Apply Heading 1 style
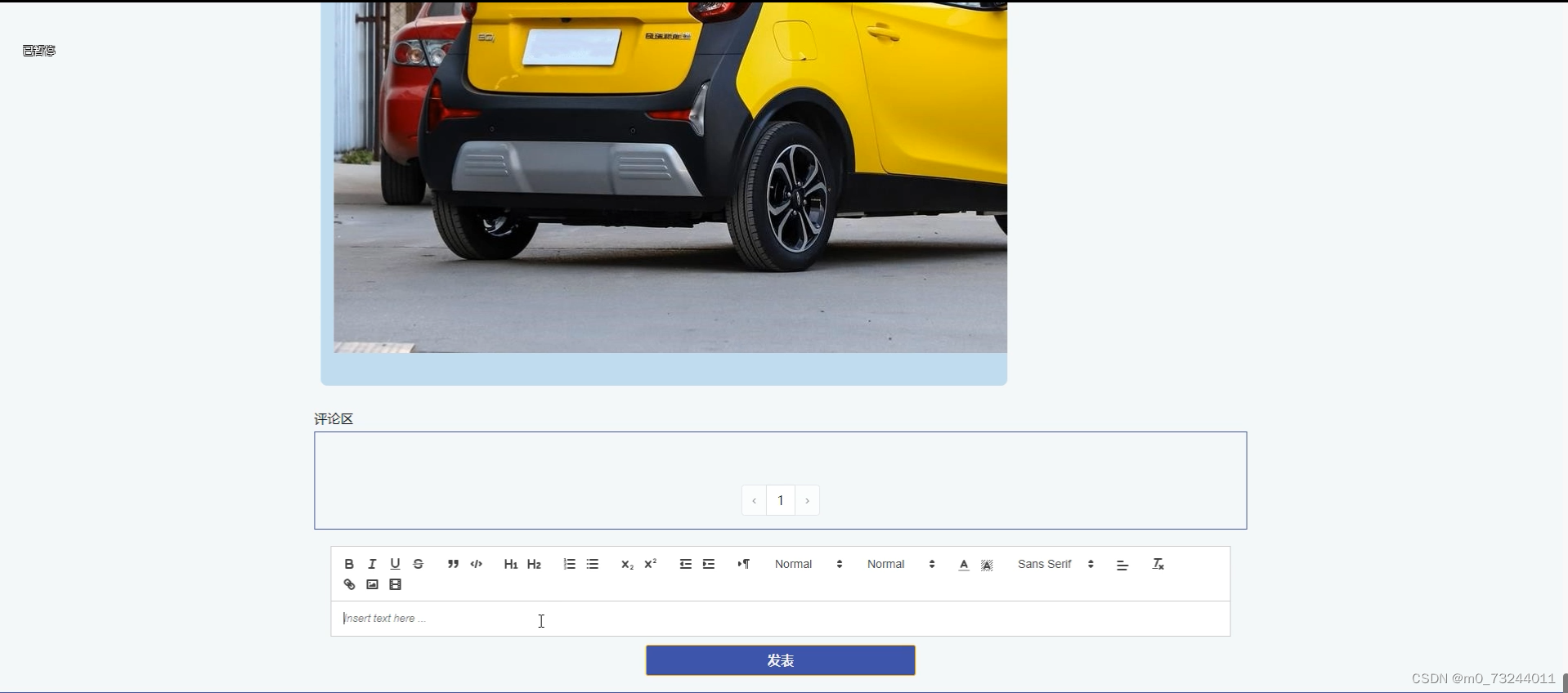This screenshot has width=1568, height=693. click(x=511, y=564)
